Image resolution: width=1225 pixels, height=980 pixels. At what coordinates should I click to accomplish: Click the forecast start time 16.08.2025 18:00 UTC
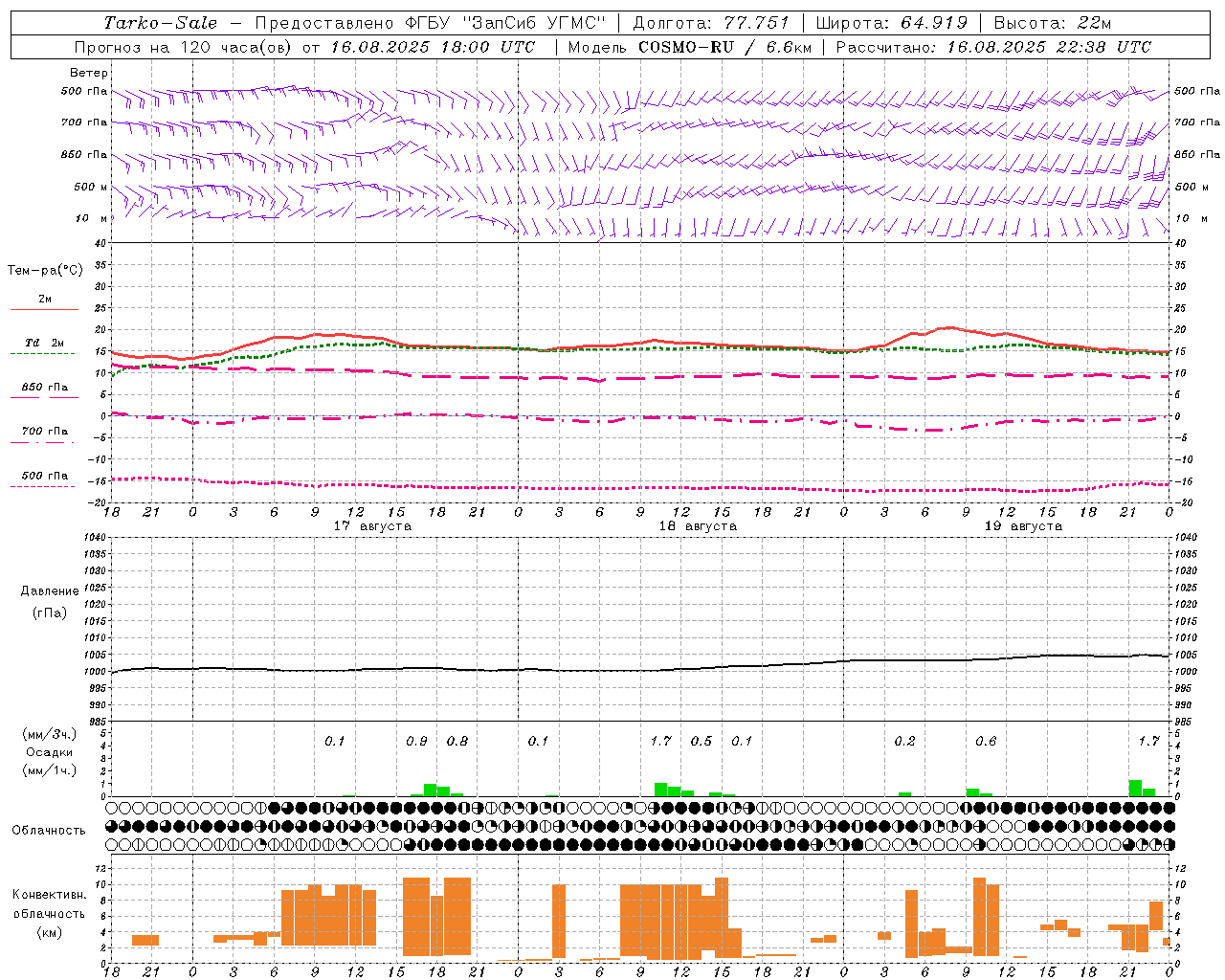[x=433, y=47]
